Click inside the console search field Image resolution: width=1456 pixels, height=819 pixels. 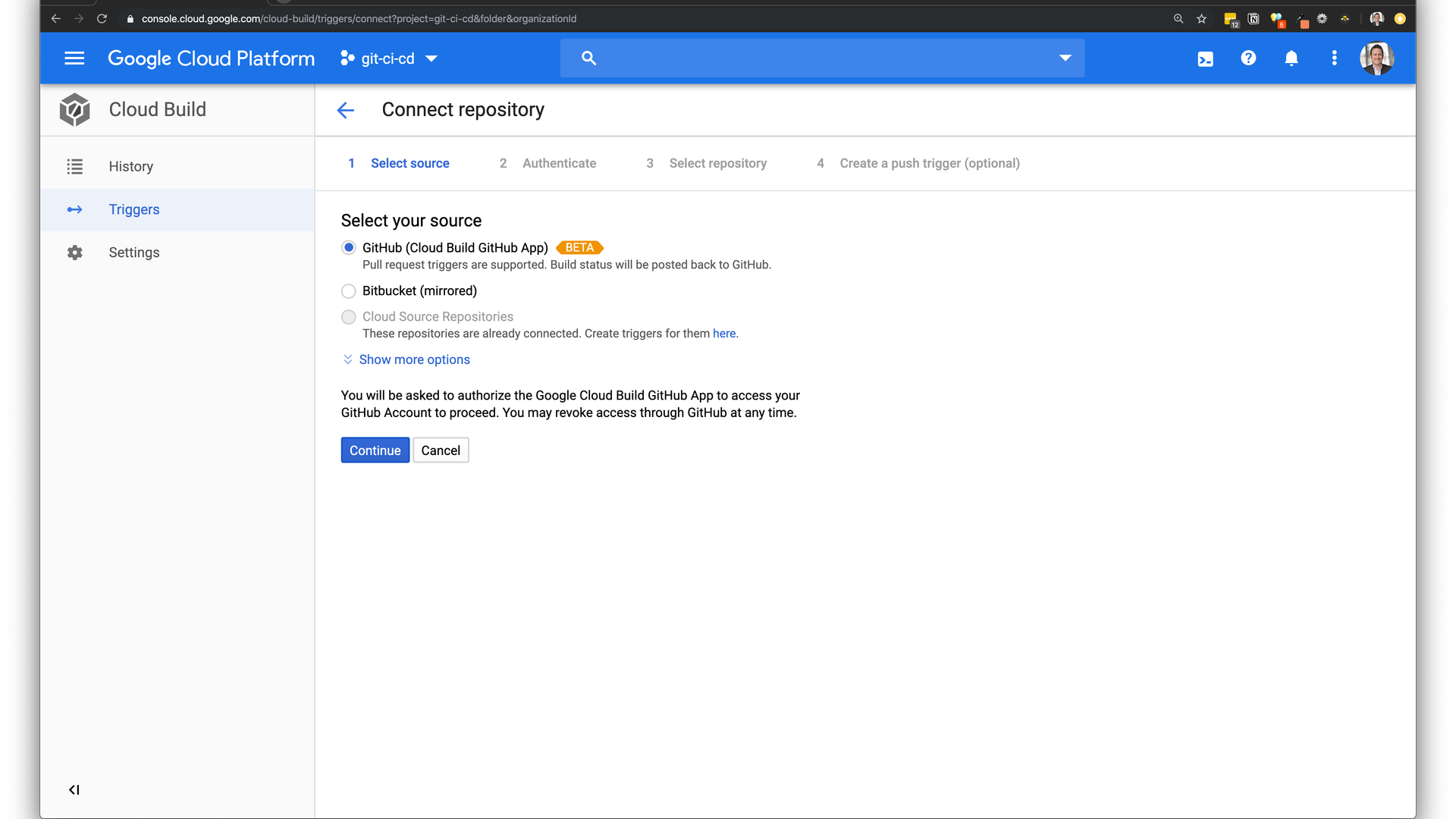819,58
